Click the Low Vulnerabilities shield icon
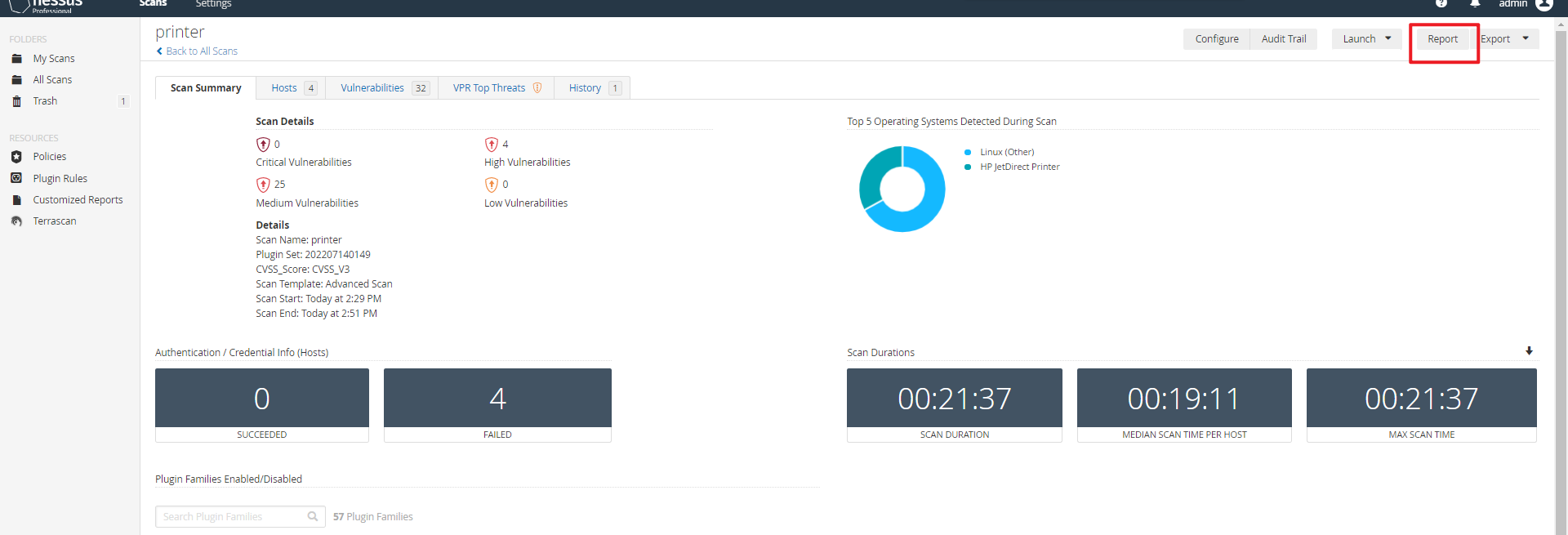This screenshot has height=535, width=1568. coord(492,185)
